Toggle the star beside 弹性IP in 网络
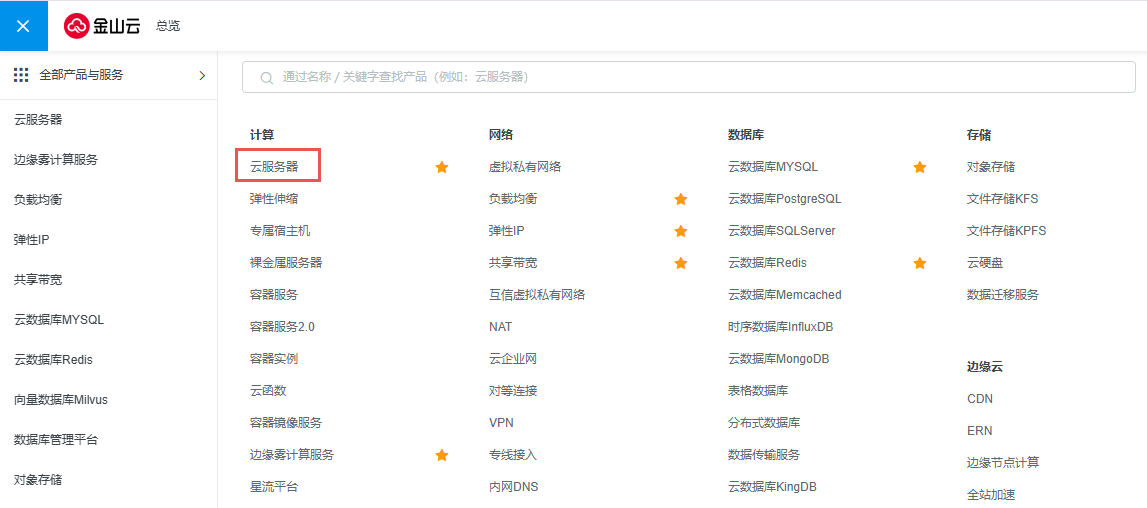Screen dimensions: 1147x508 pyautogui.click(x=681, y=231)
